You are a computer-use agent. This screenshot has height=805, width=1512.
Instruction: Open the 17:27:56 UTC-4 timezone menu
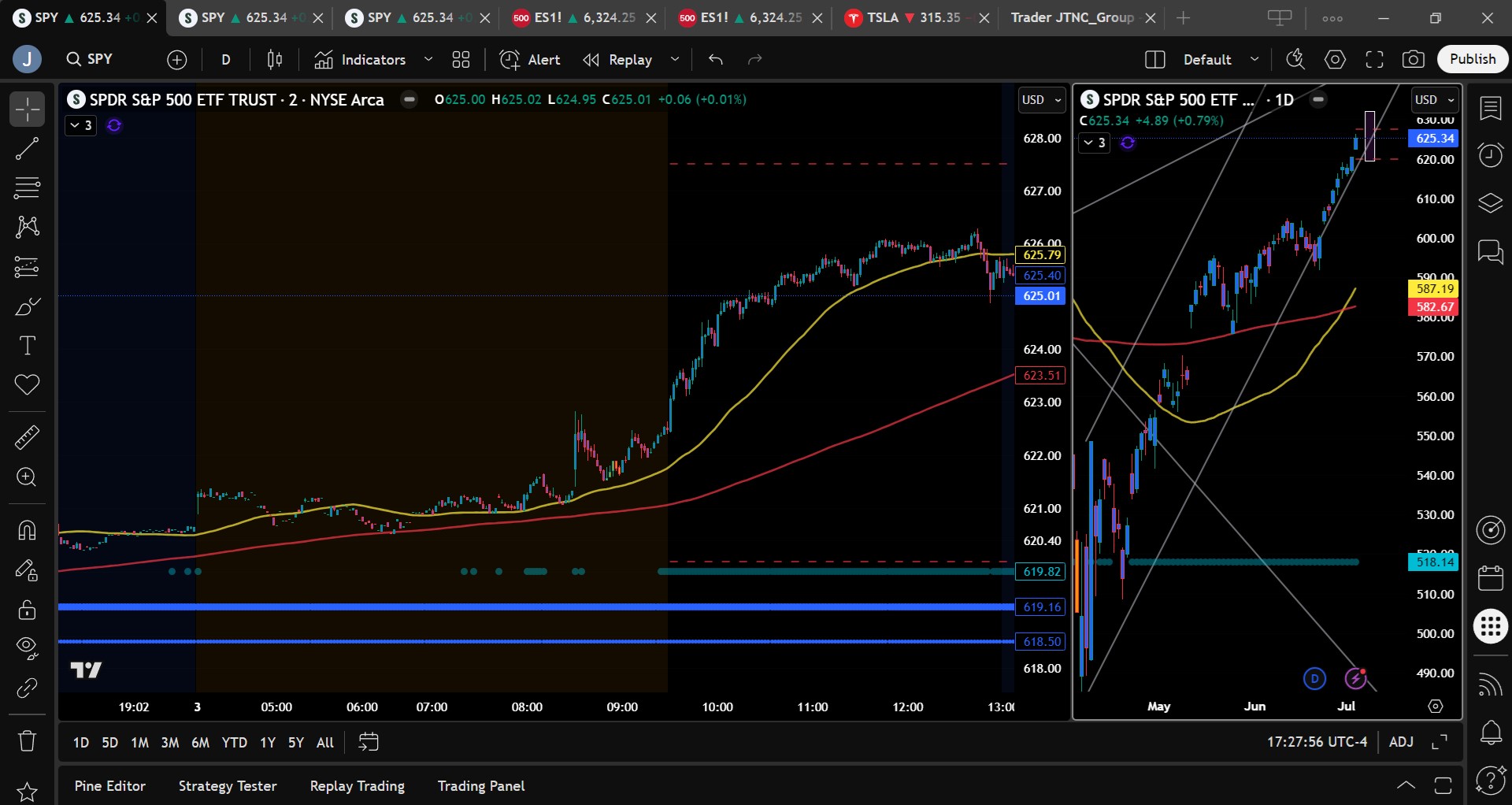[1317, 742]
